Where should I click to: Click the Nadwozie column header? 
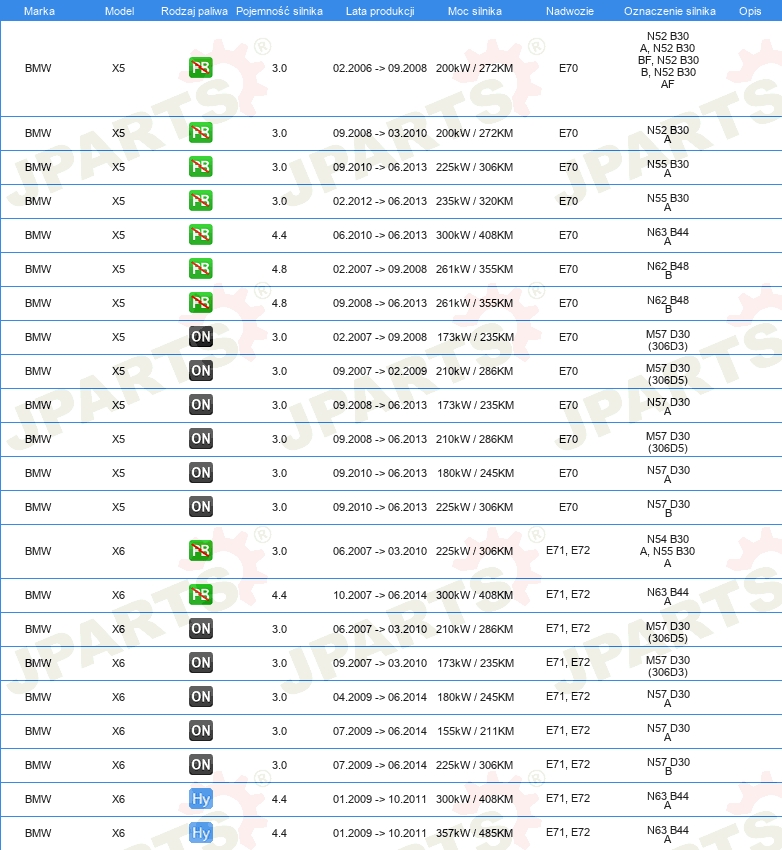(570, 11)
